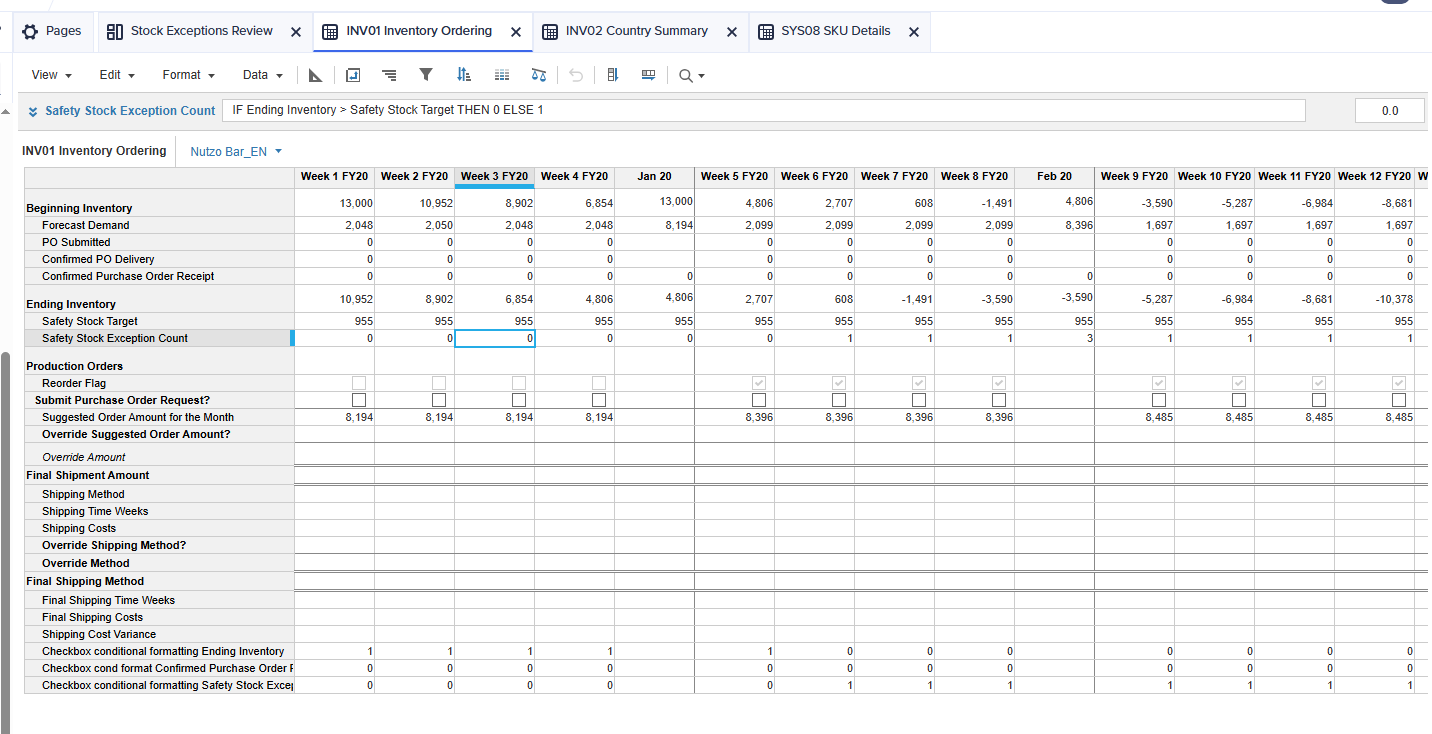This screenshot has height=734, width=1432.
Task: Click the 0.0 value box in the formula bar
Action: coord(1390,111)
